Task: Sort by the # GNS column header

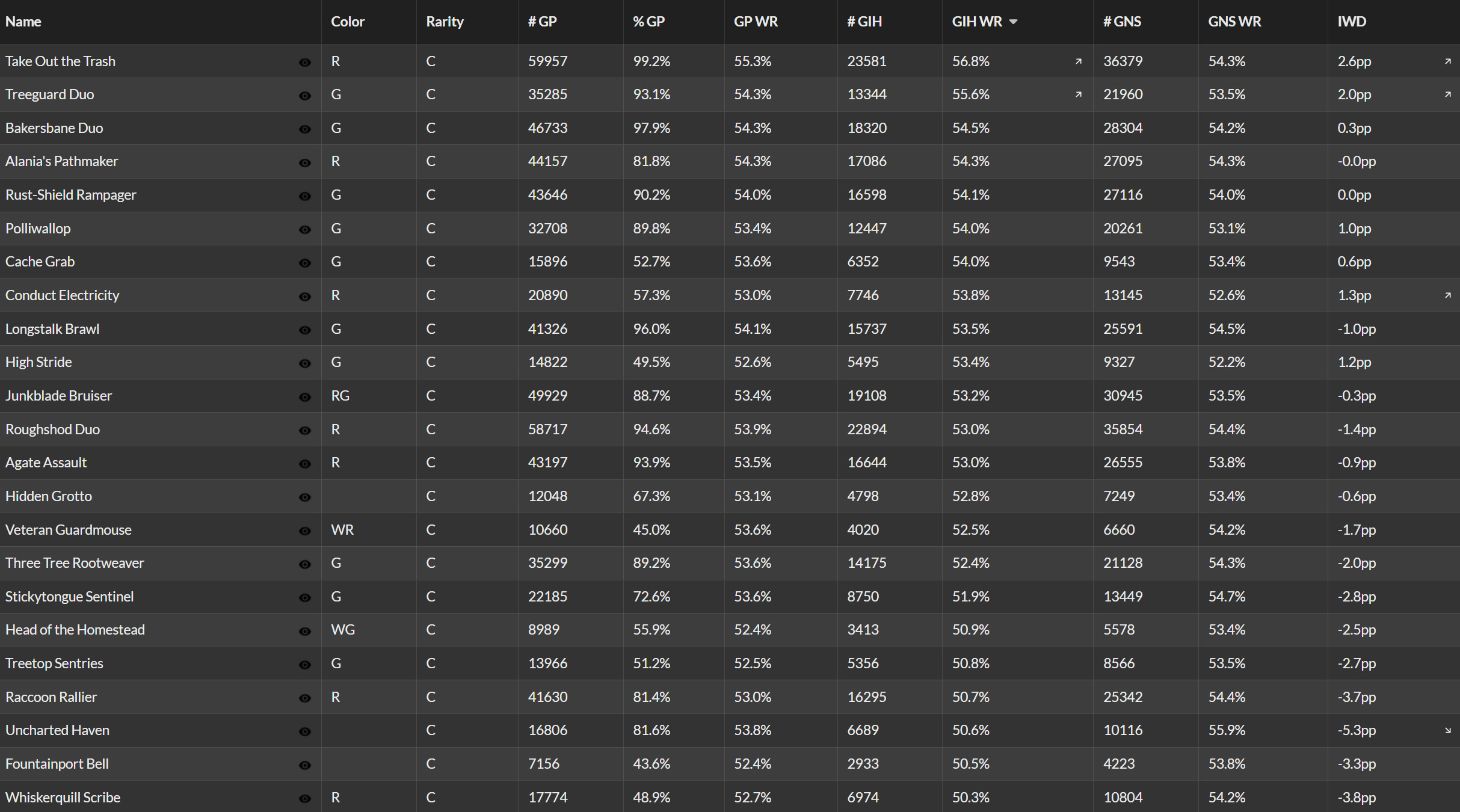Action: [1122, 22]
